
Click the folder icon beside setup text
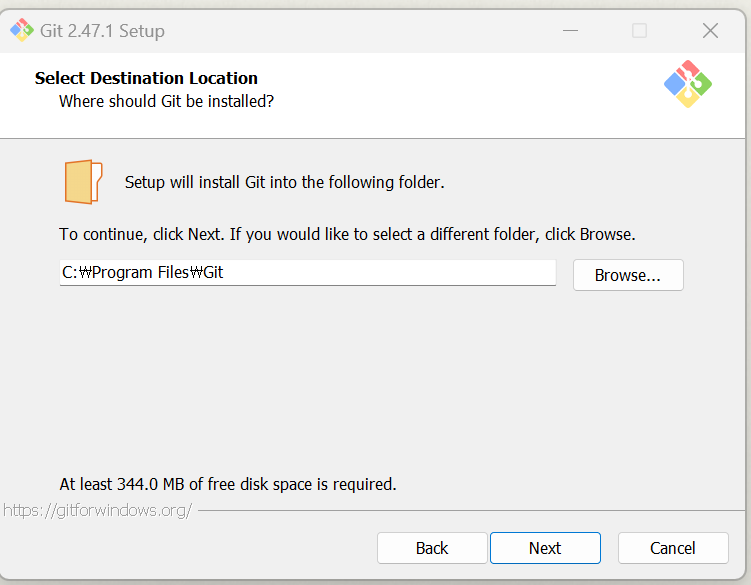83,182
